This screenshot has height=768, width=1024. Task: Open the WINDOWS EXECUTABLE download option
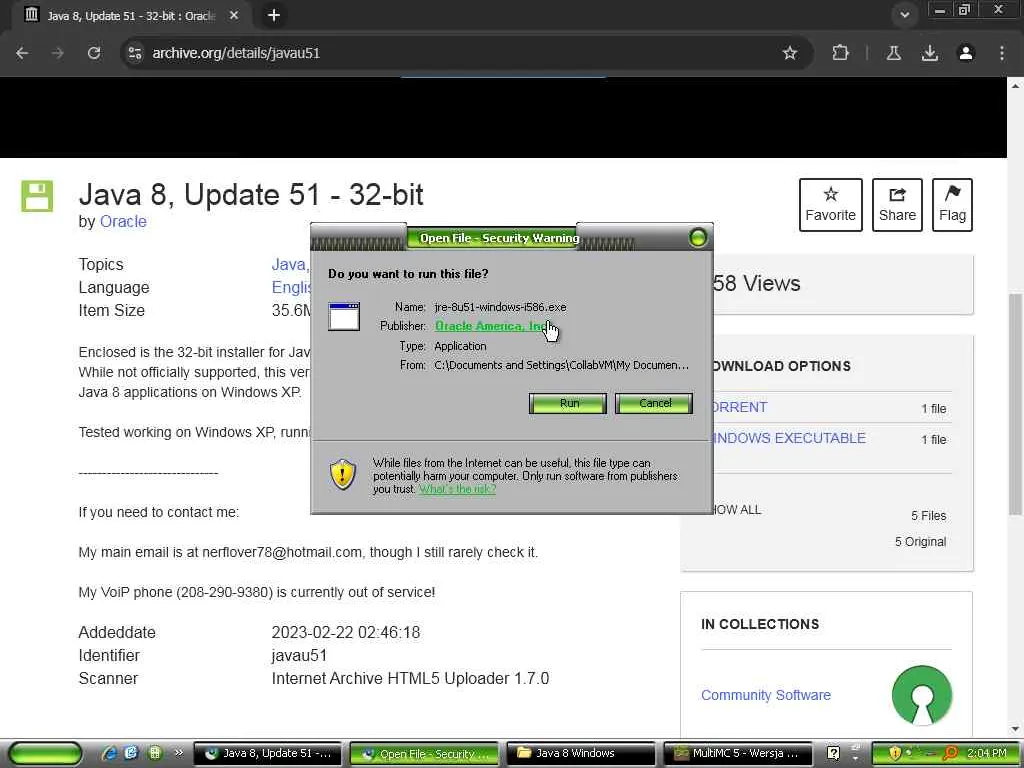(x=790, y=438)
